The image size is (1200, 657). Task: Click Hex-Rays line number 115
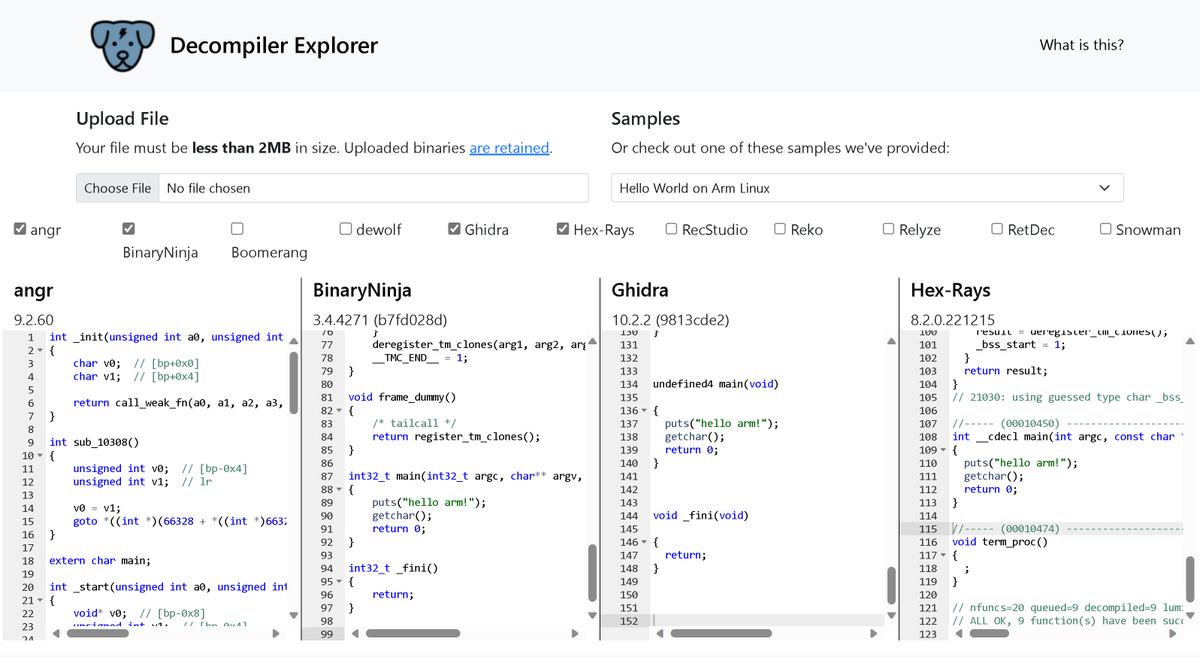927,529
